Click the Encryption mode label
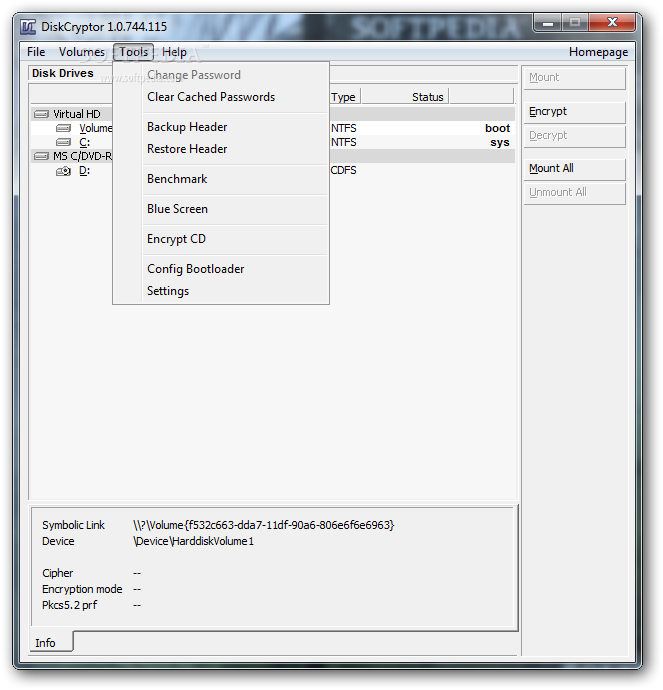This screenshot has width=663, height=690. point(82,589)
